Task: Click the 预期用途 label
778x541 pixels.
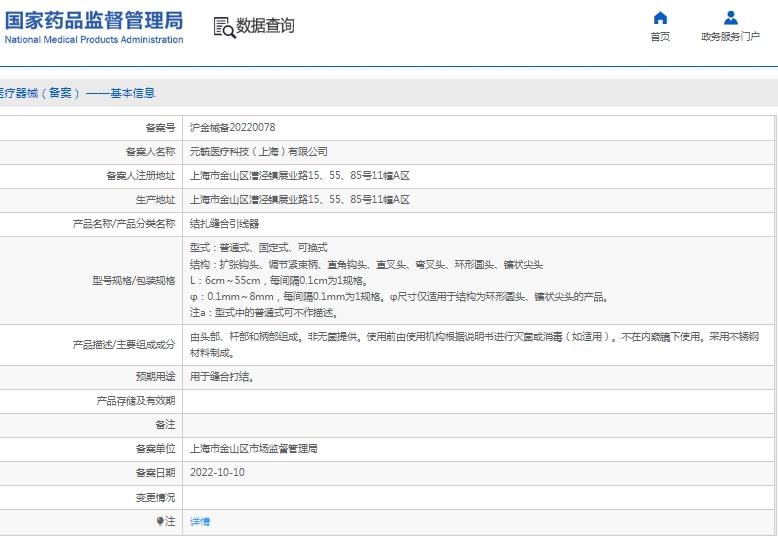Action: tap(155, 377)
